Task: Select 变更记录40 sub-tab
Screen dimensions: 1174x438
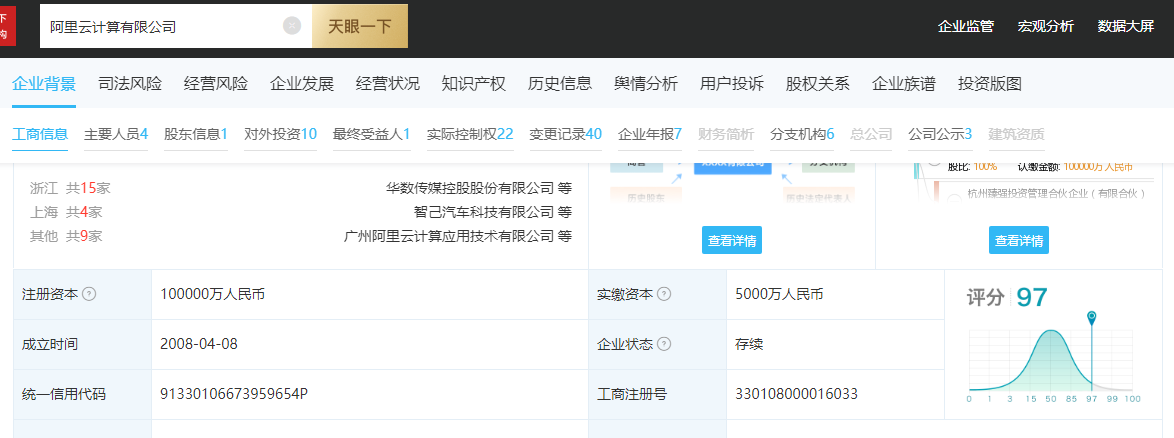Action: 565,135
